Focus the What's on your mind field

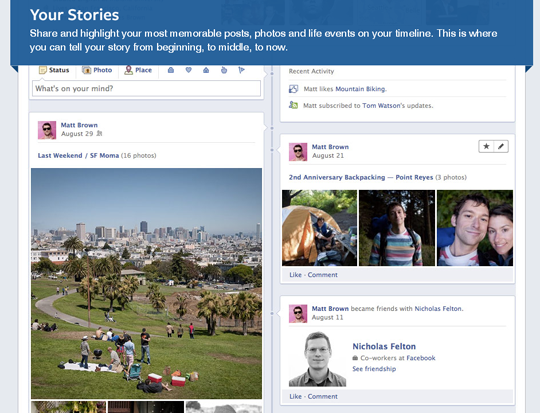tap(146, 89)
